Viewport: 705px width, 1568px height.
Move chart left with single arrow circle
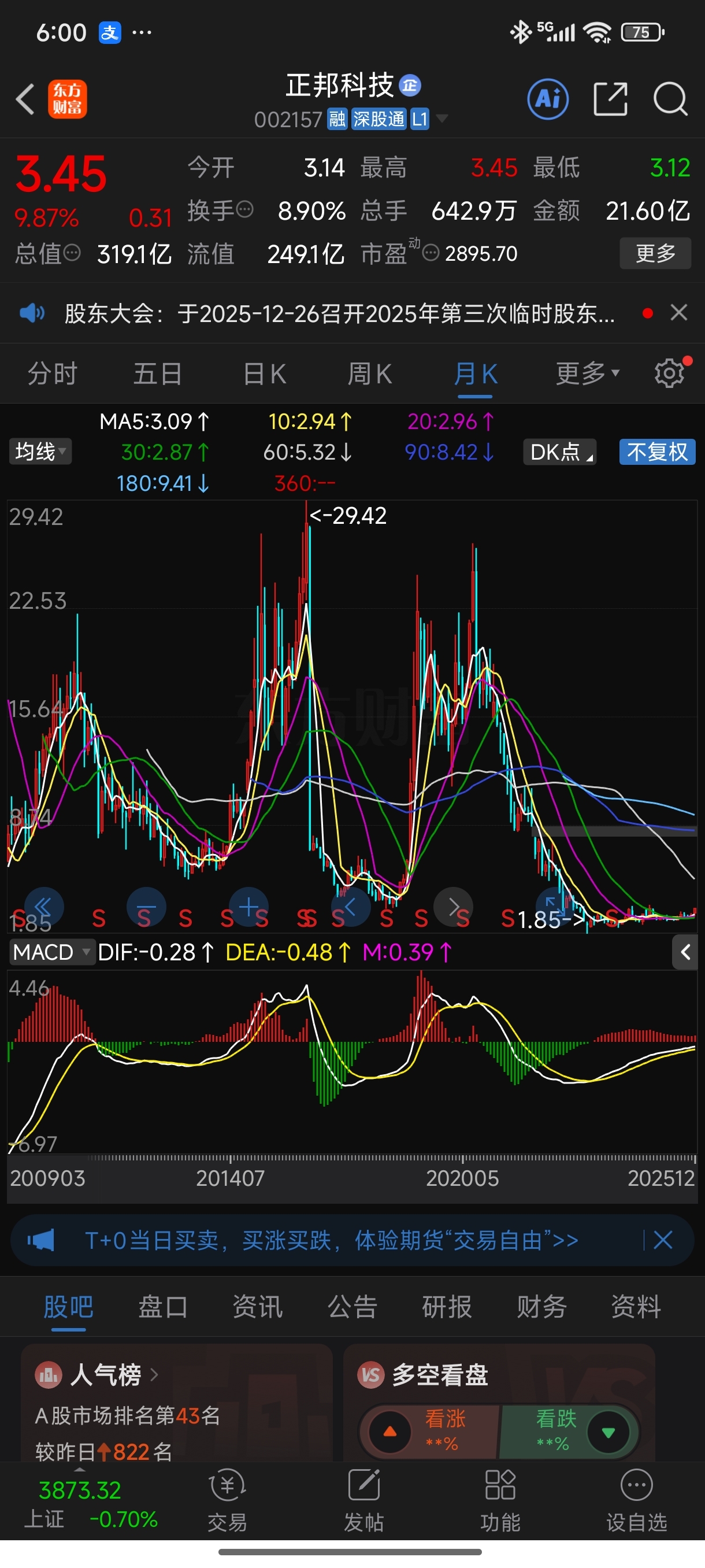350,907
